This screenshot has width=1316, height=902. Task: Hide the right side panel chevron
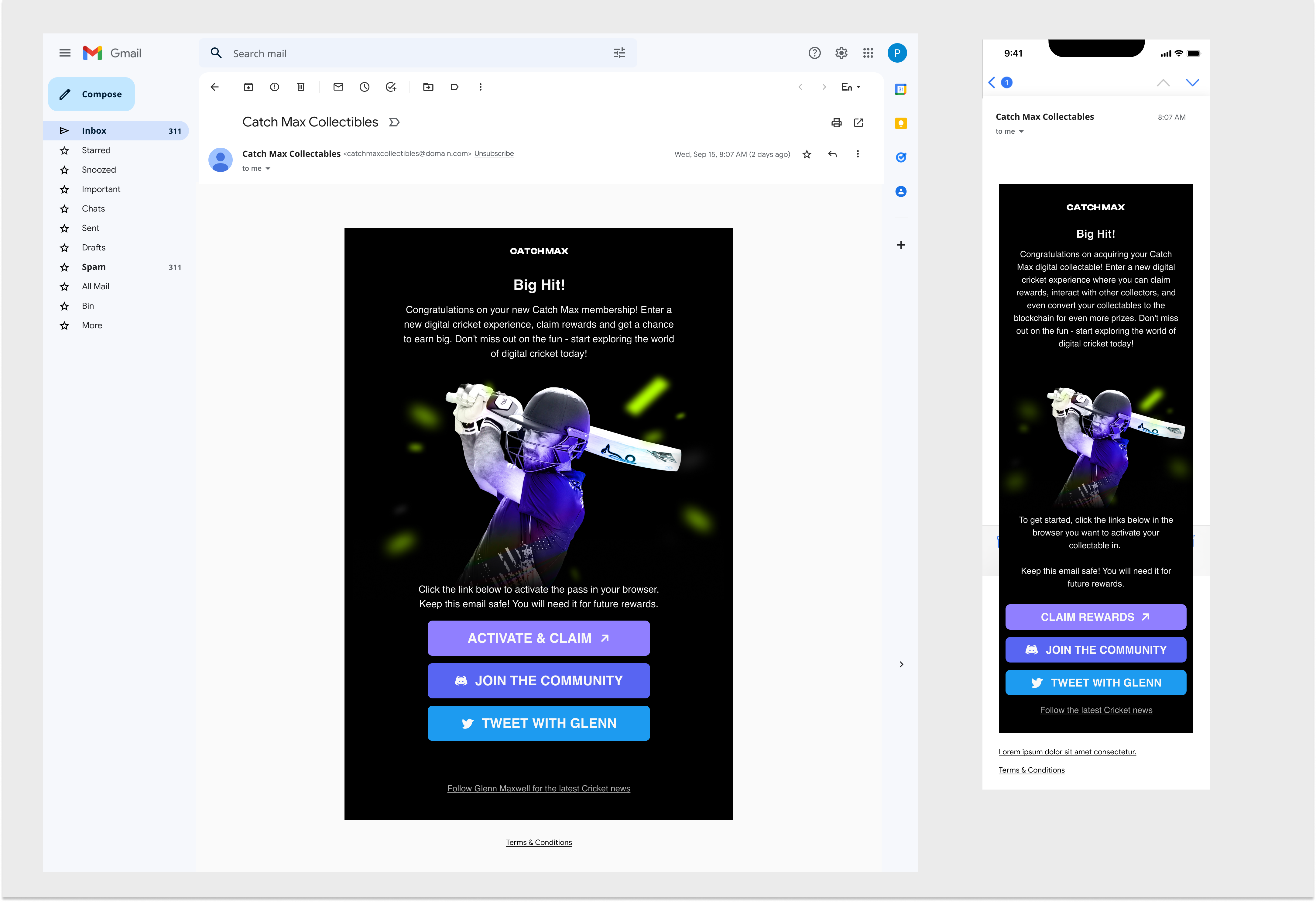tap(902, 665)
